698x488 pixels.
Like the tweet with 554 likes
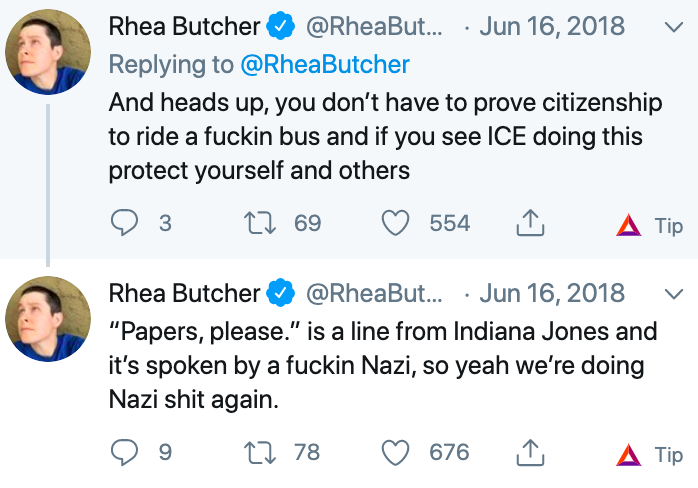[397, 224]
